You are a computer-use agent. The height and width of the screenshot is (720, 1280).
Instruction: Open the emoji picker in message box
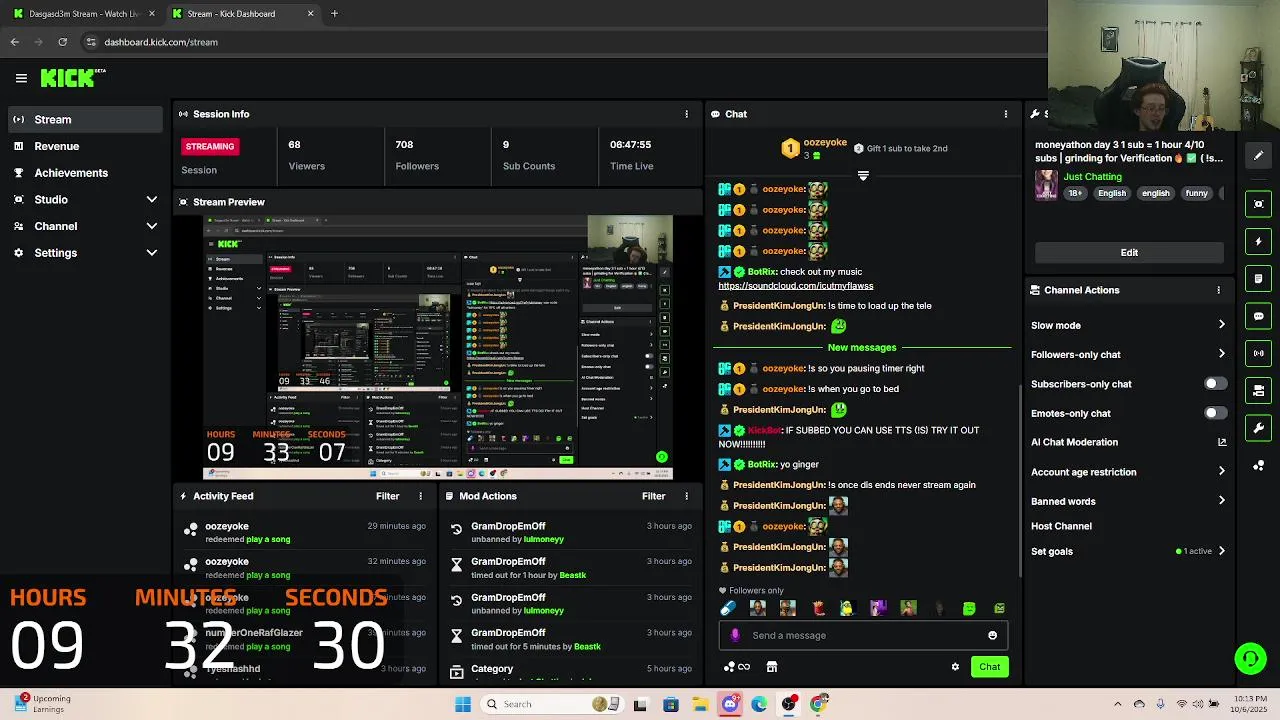992,635
